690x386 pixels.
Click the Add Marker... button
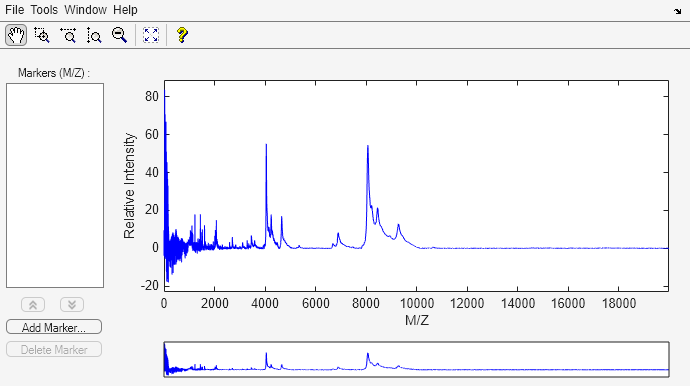pos(54,327)
